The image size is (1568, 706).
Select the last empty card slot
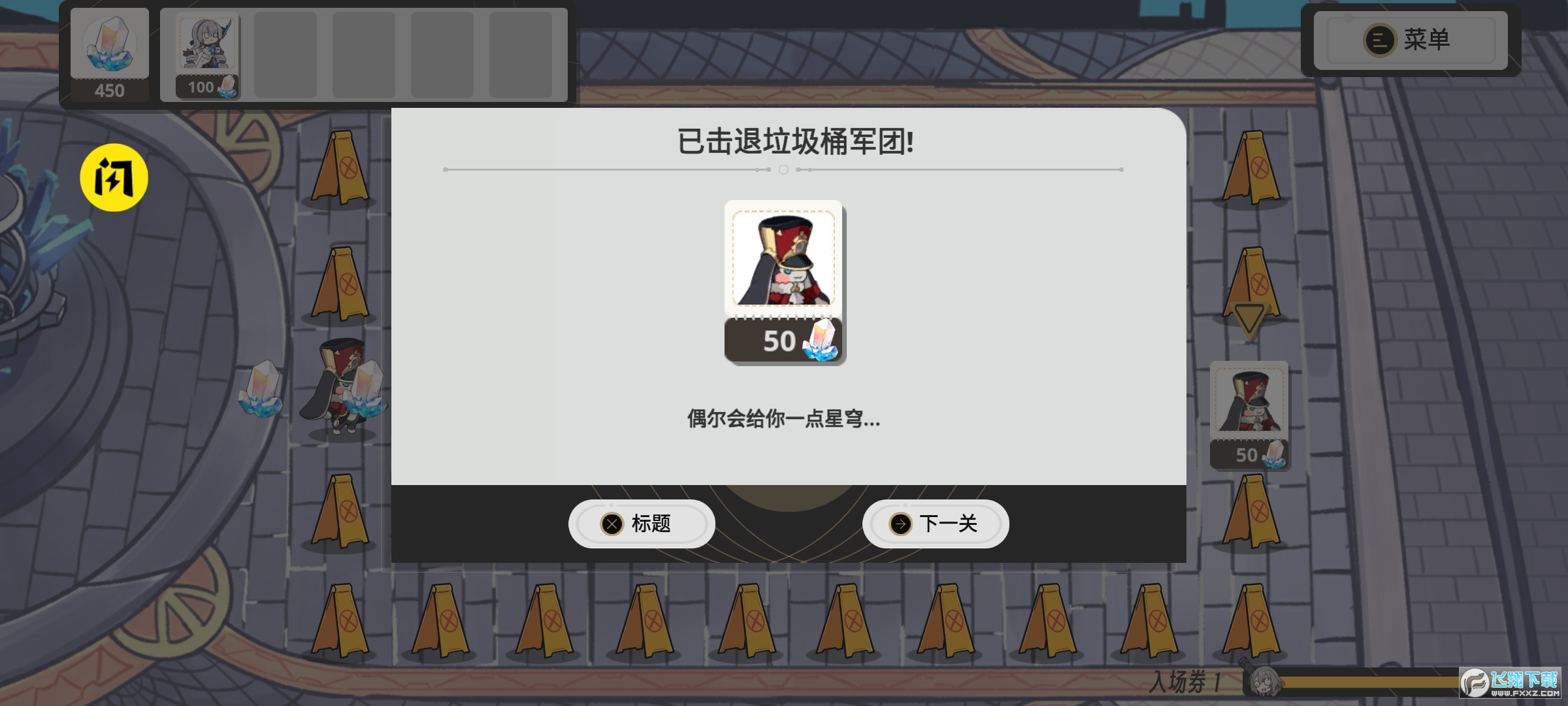521,55
